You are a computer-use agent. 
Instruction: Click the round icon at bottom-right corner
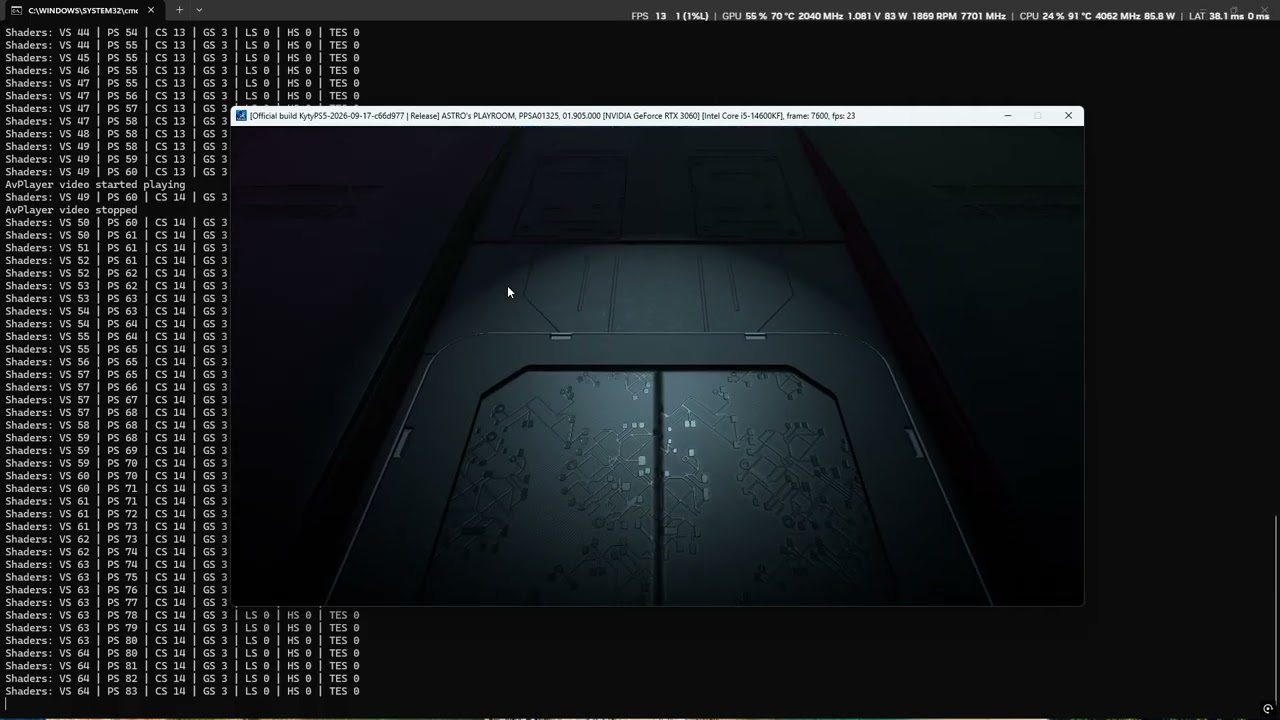pos(1268,709)
